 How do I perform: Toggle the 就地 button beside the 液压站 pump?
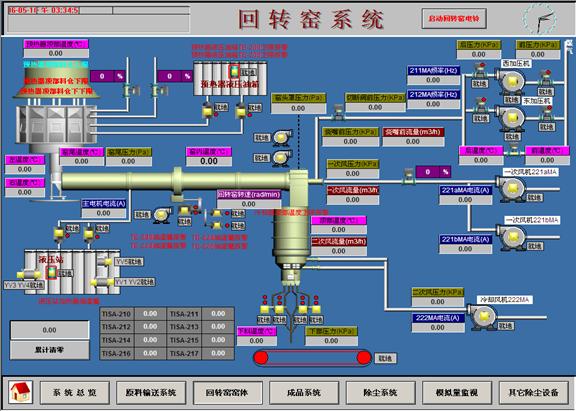coord(65,274)
